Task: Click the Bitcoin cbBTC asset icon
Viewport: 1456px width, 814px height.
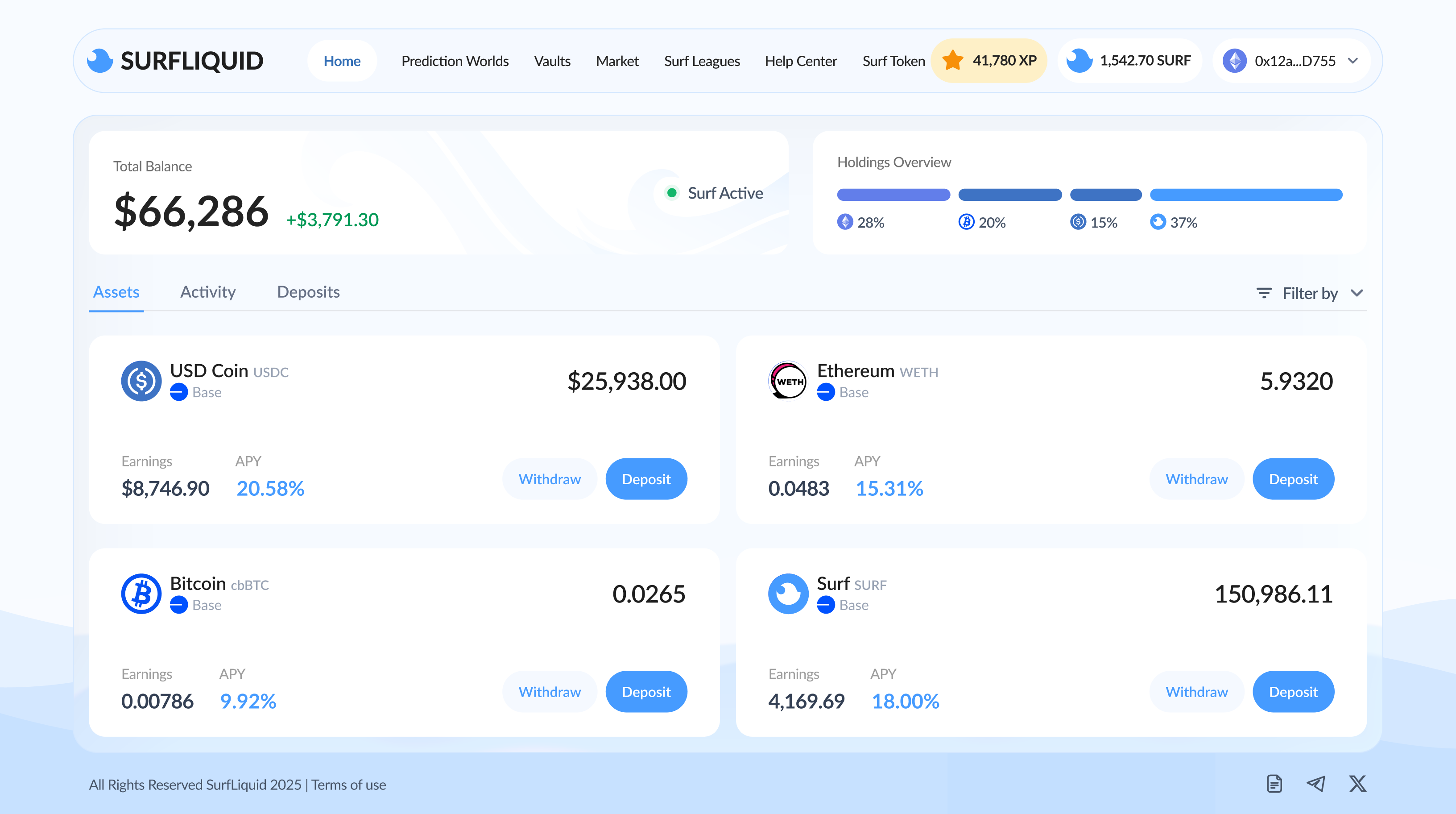Action: click(x=141, y=594)
